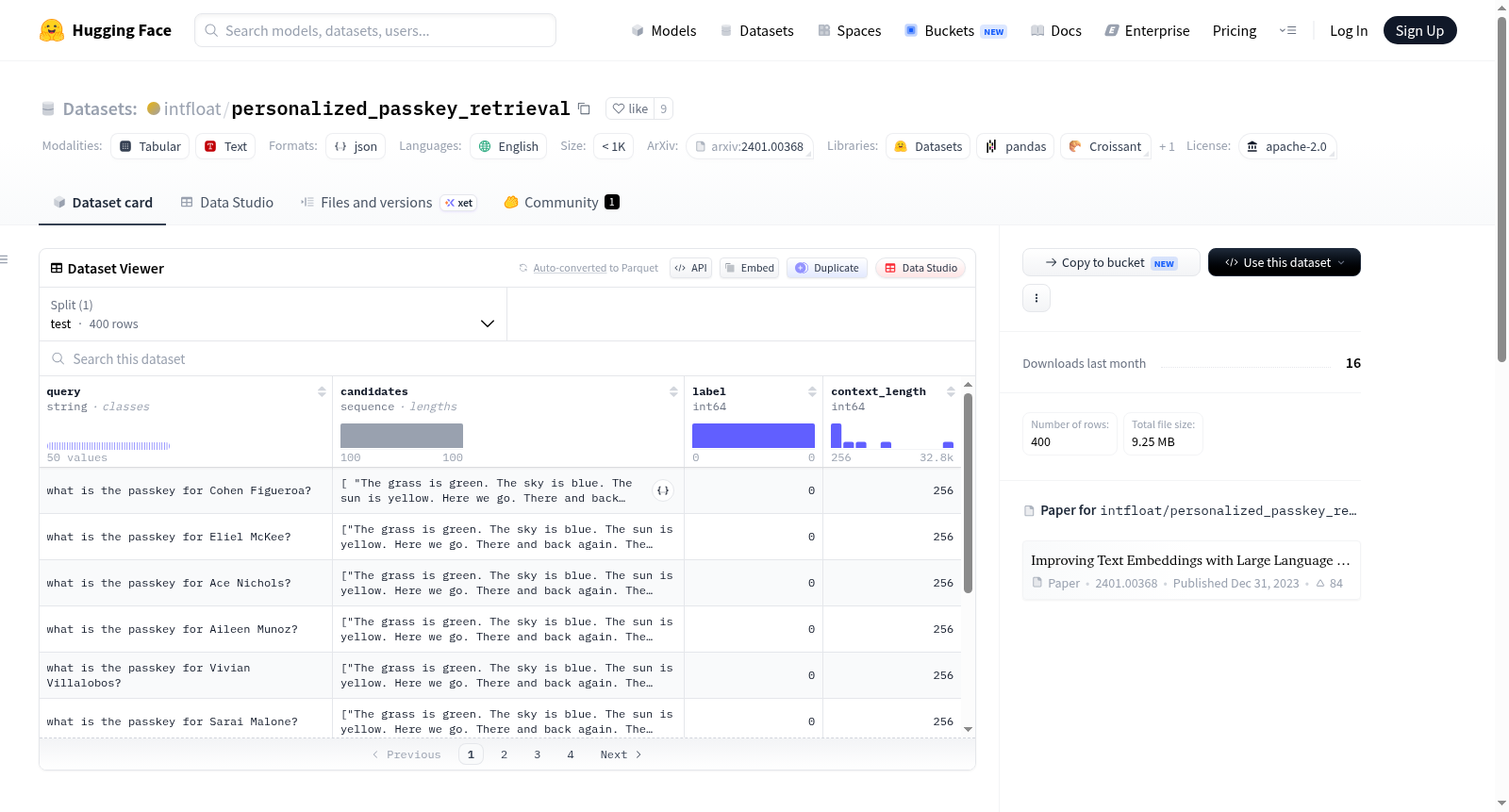Copy dataset to bucket
Screen dimensions: 1509x812
1111,262
